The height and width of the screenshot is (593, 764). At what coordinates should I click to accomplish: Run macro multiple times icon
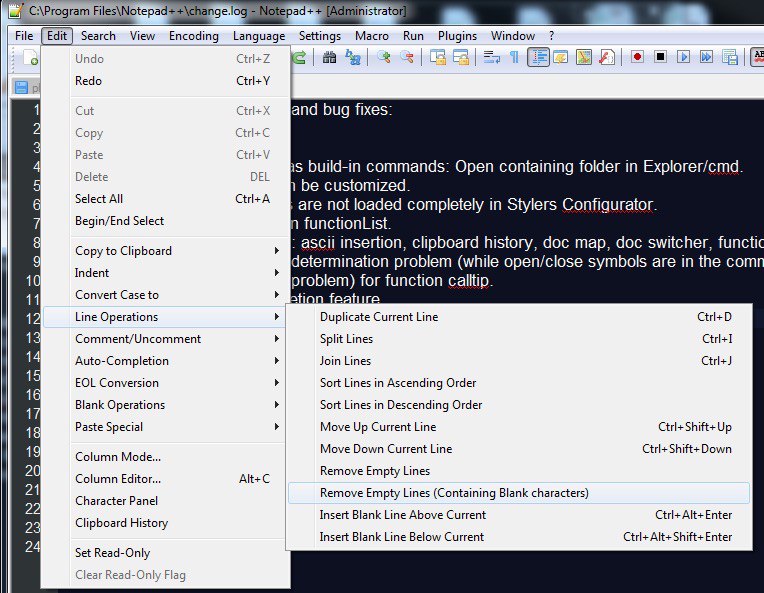coord(706,57)
